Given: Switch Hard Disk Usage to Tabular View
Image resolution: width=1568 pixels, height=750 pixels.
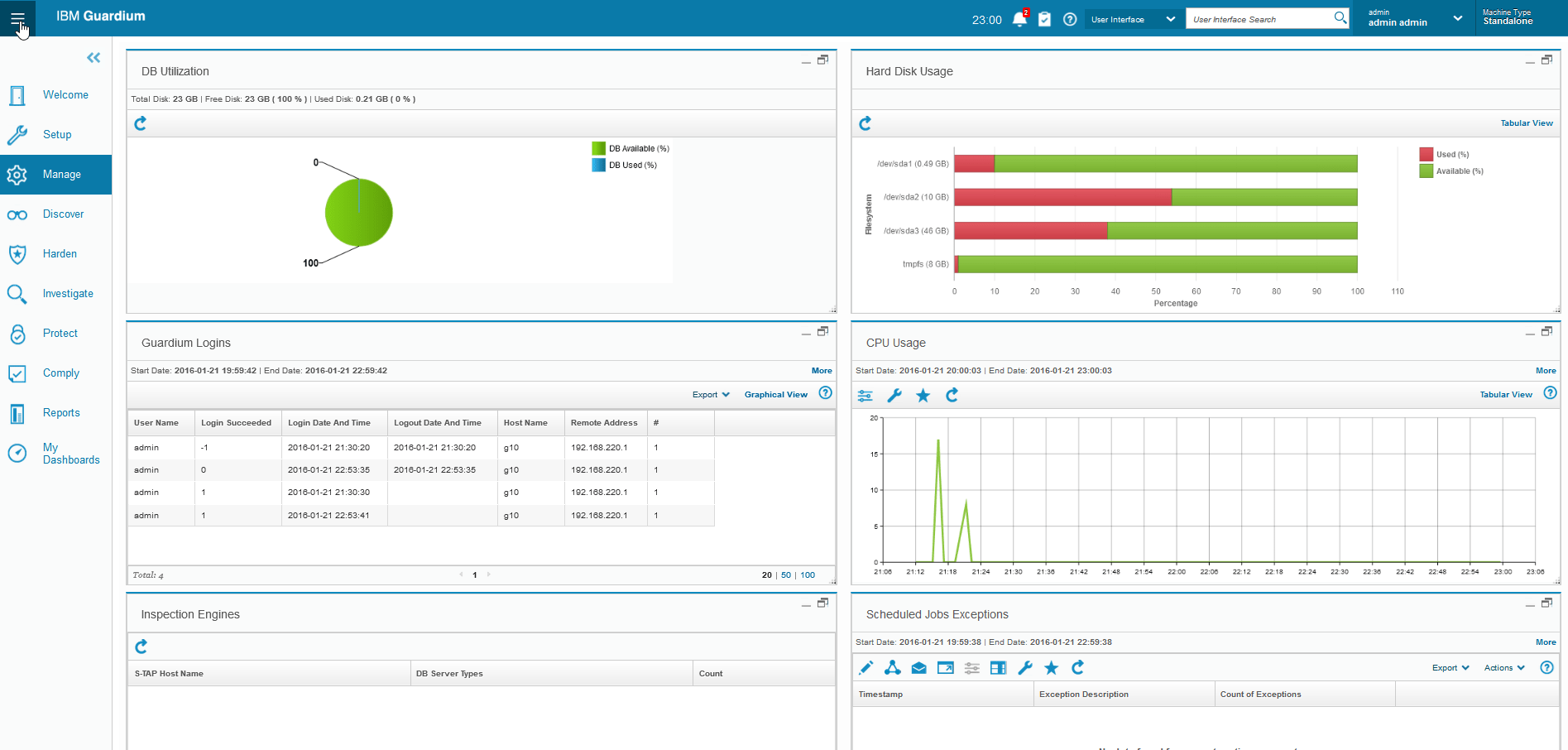Looking at the screenshot, I should 1526,123.
